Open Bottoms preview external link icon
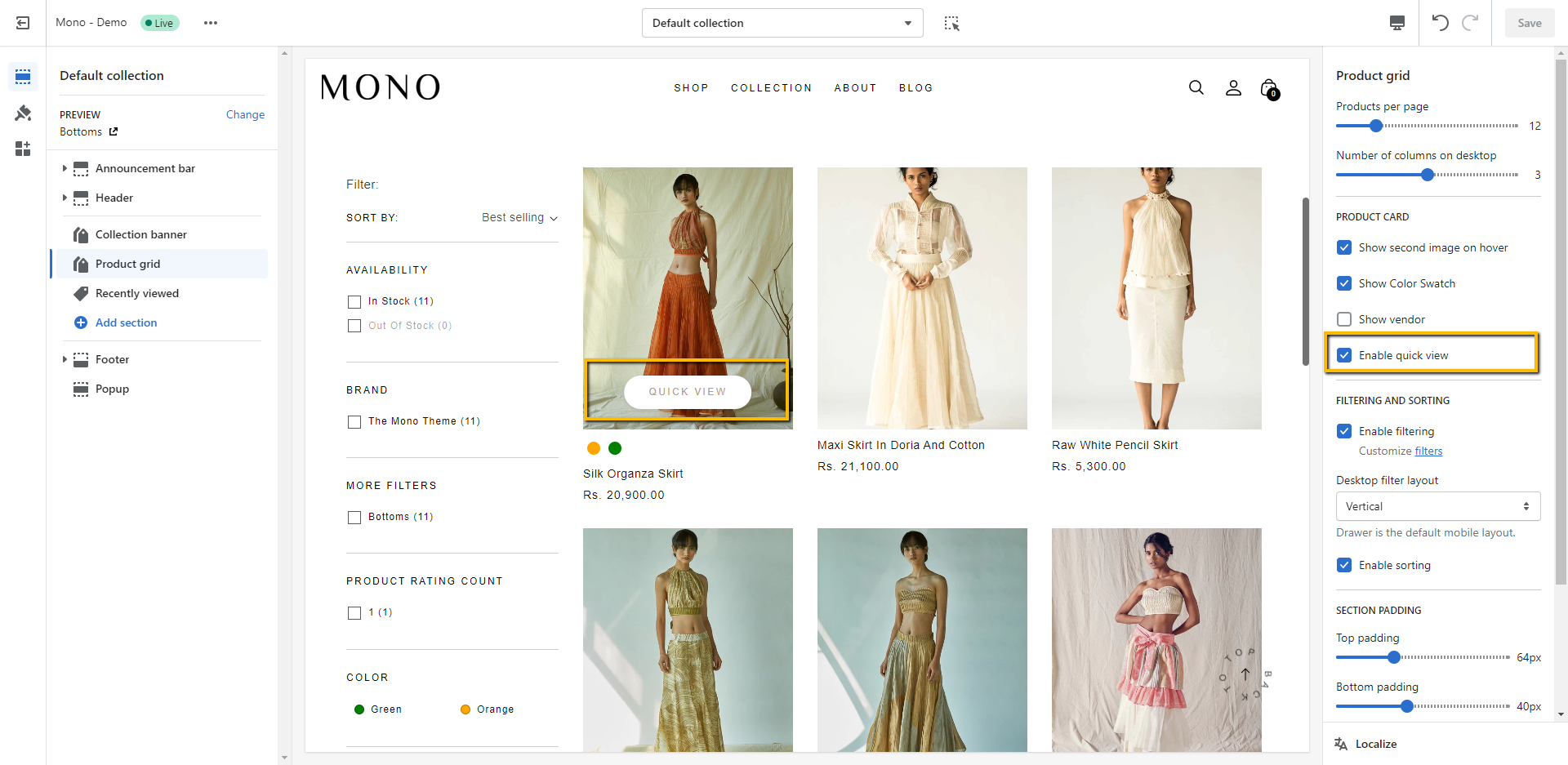This screenshot has height=765, width=1568. coord(114,131)
